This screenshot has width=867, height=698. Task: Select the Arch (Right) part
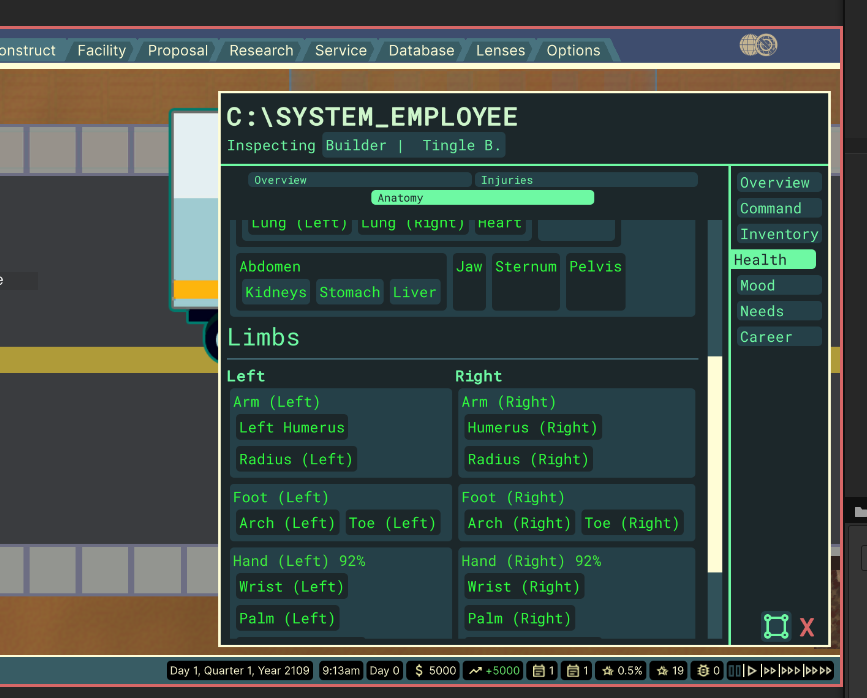519,523
